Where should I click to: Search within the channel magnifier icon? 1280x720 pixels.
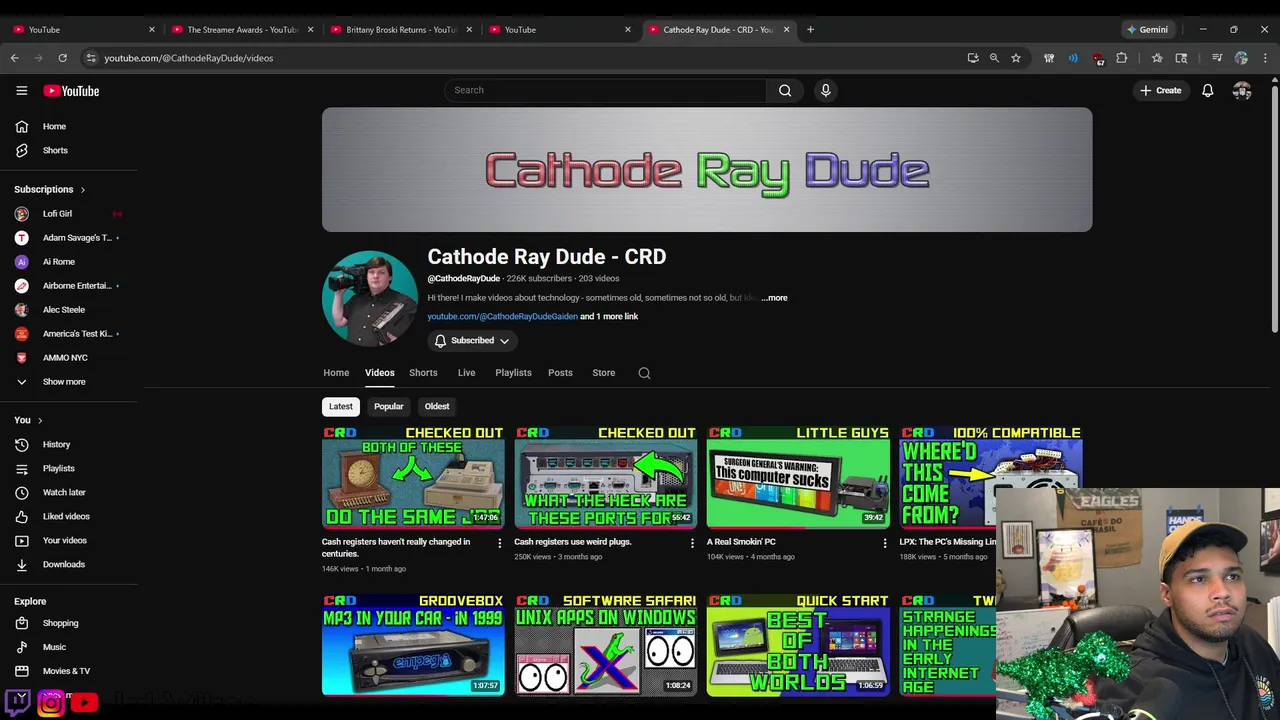coord(644,373)
